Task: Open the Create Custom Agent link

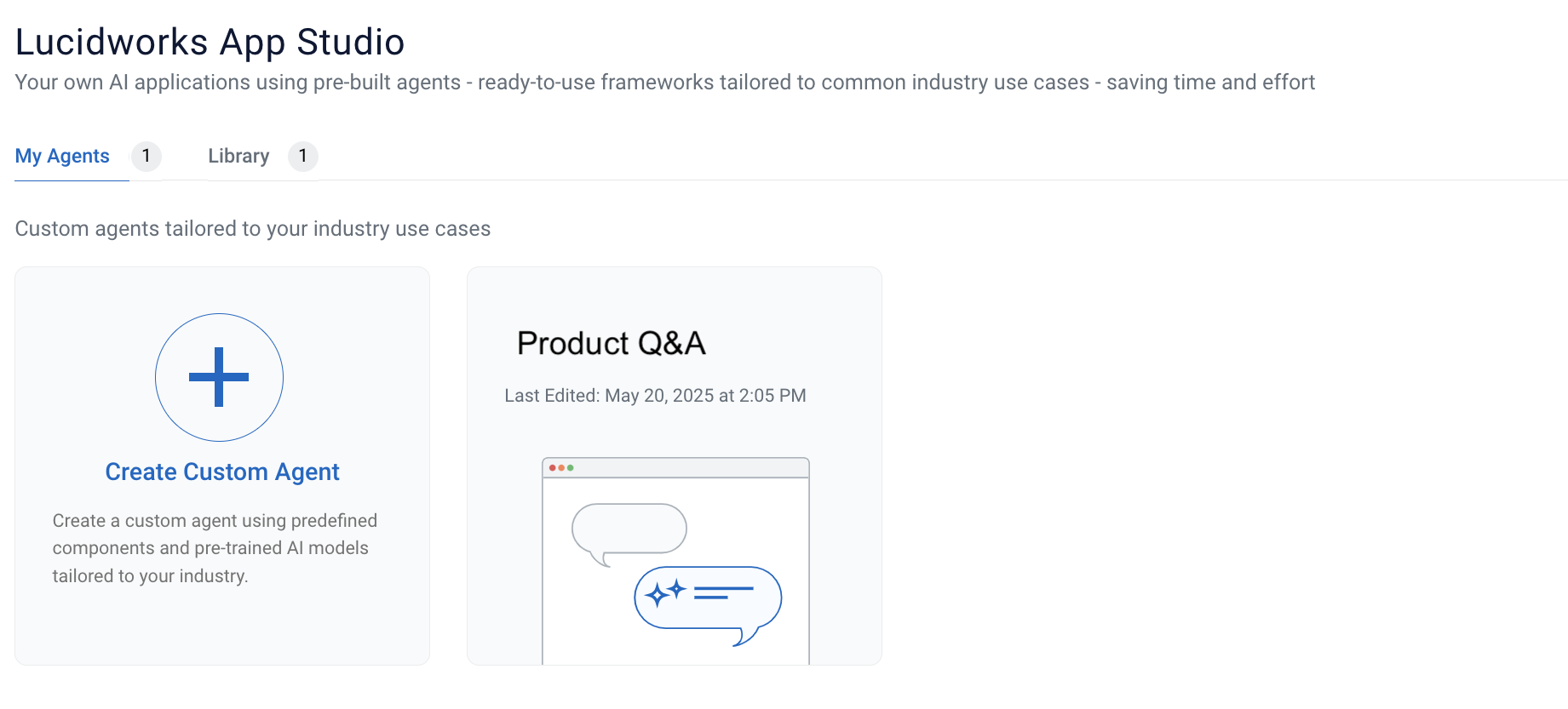Action: click(x=222, y=472)
